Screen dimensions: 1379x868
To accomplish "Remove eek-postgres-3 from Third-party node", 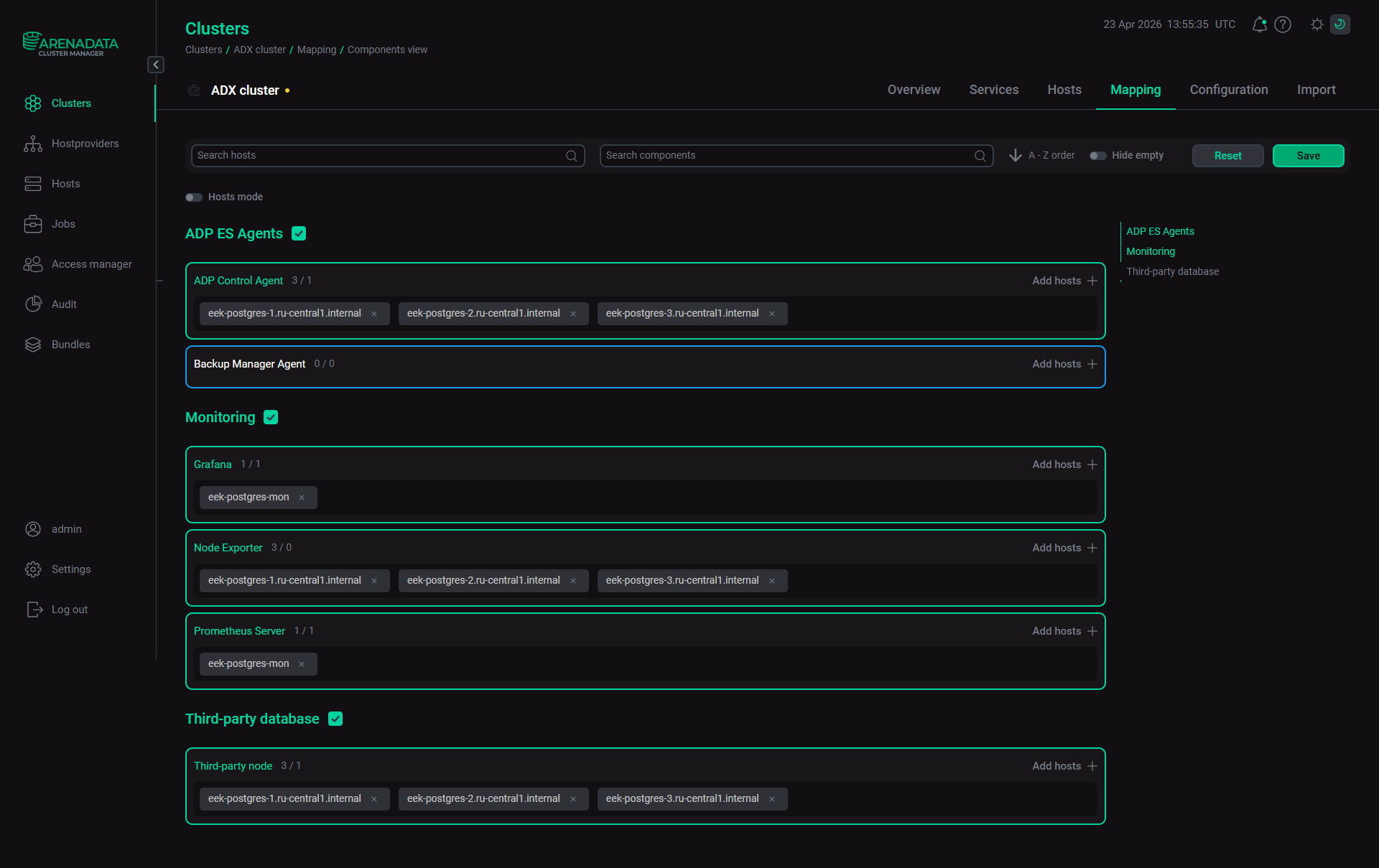I will pyautogui.click(x=772, y=799).
